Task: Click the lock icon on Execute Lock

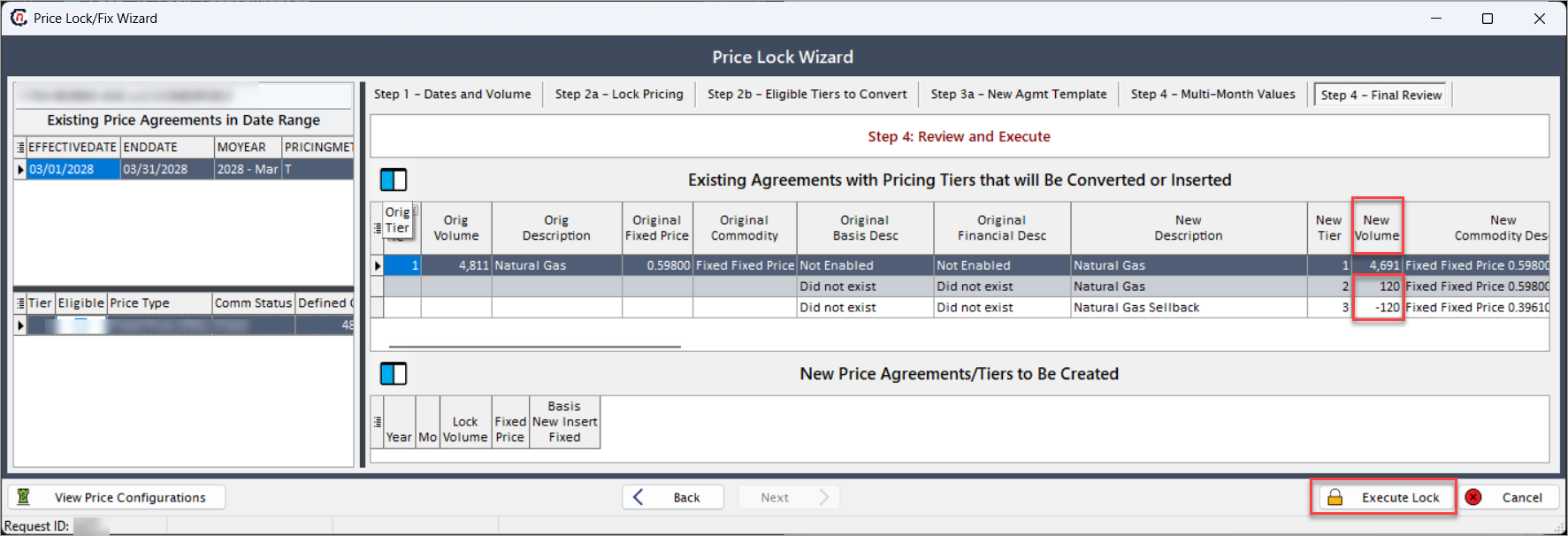Action: pyautogui.click(x=1335, y=498)
